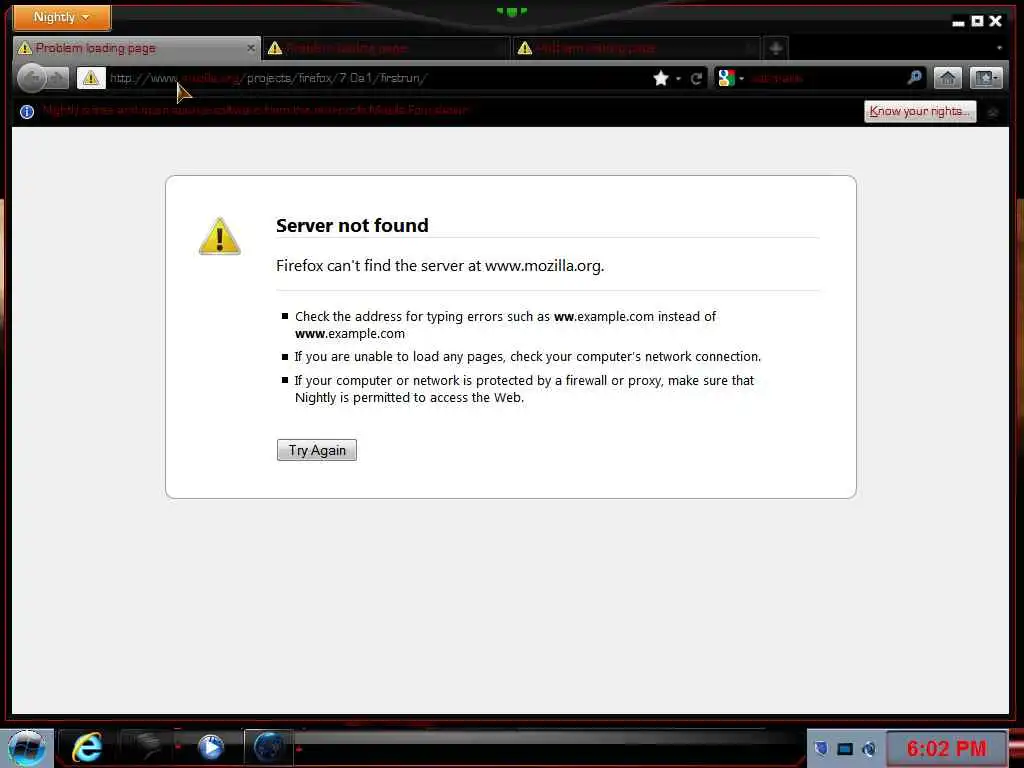Open the list all tabs dropdown arrow
This screenshot has width=1024, height=768.
coord(999,48)
